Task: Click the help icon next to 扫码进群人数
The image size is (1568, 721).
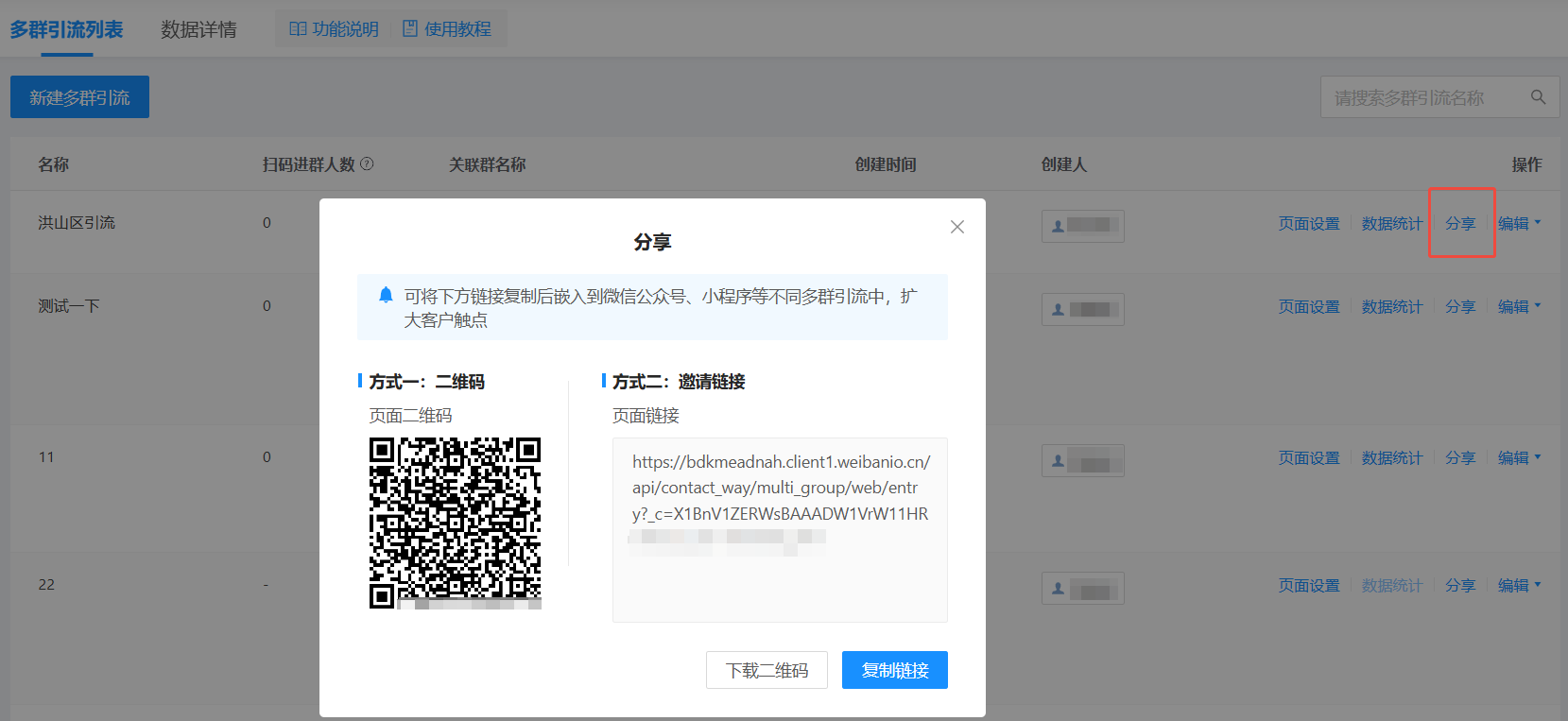Action: point(367,163)
